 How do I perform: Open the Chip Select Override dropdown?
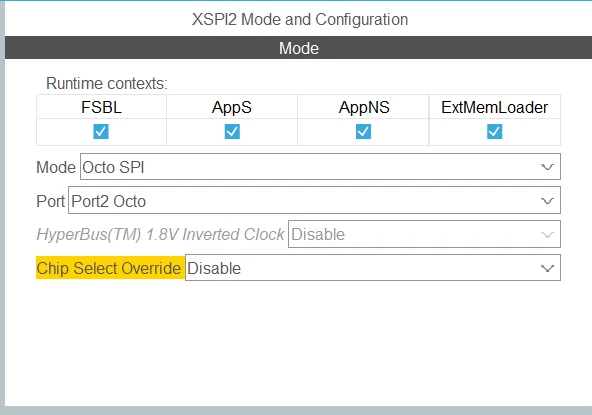[x=373, y=268]
